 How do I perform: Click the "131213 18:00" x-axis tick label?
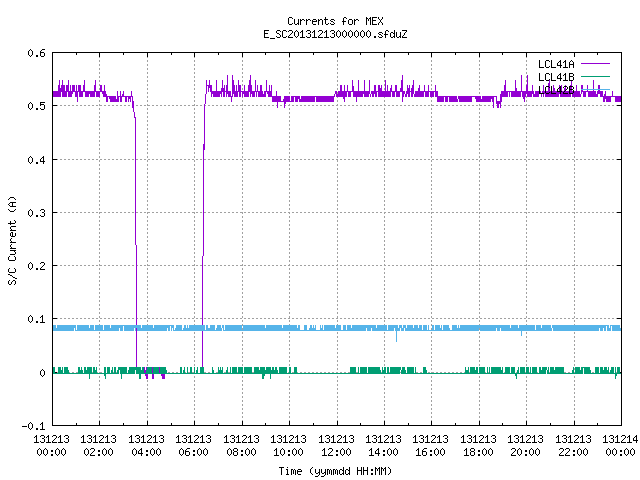coord(478,445)
